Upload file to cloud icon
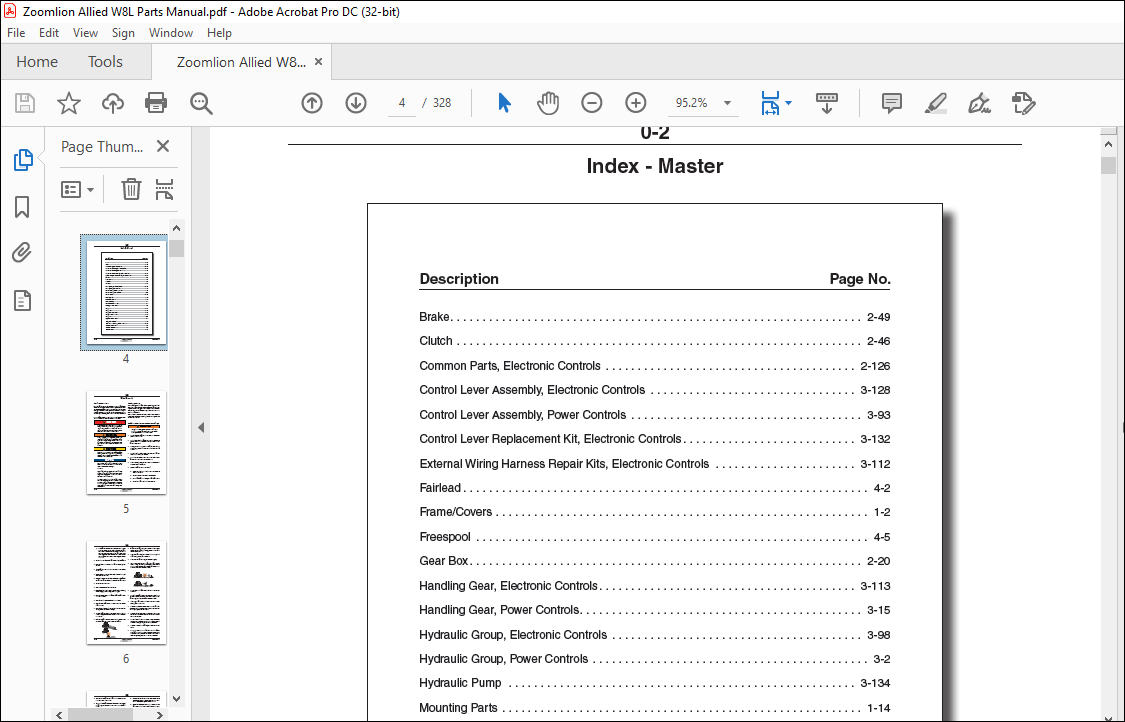Screen dimensions: 1125x722 pos(113,103)
